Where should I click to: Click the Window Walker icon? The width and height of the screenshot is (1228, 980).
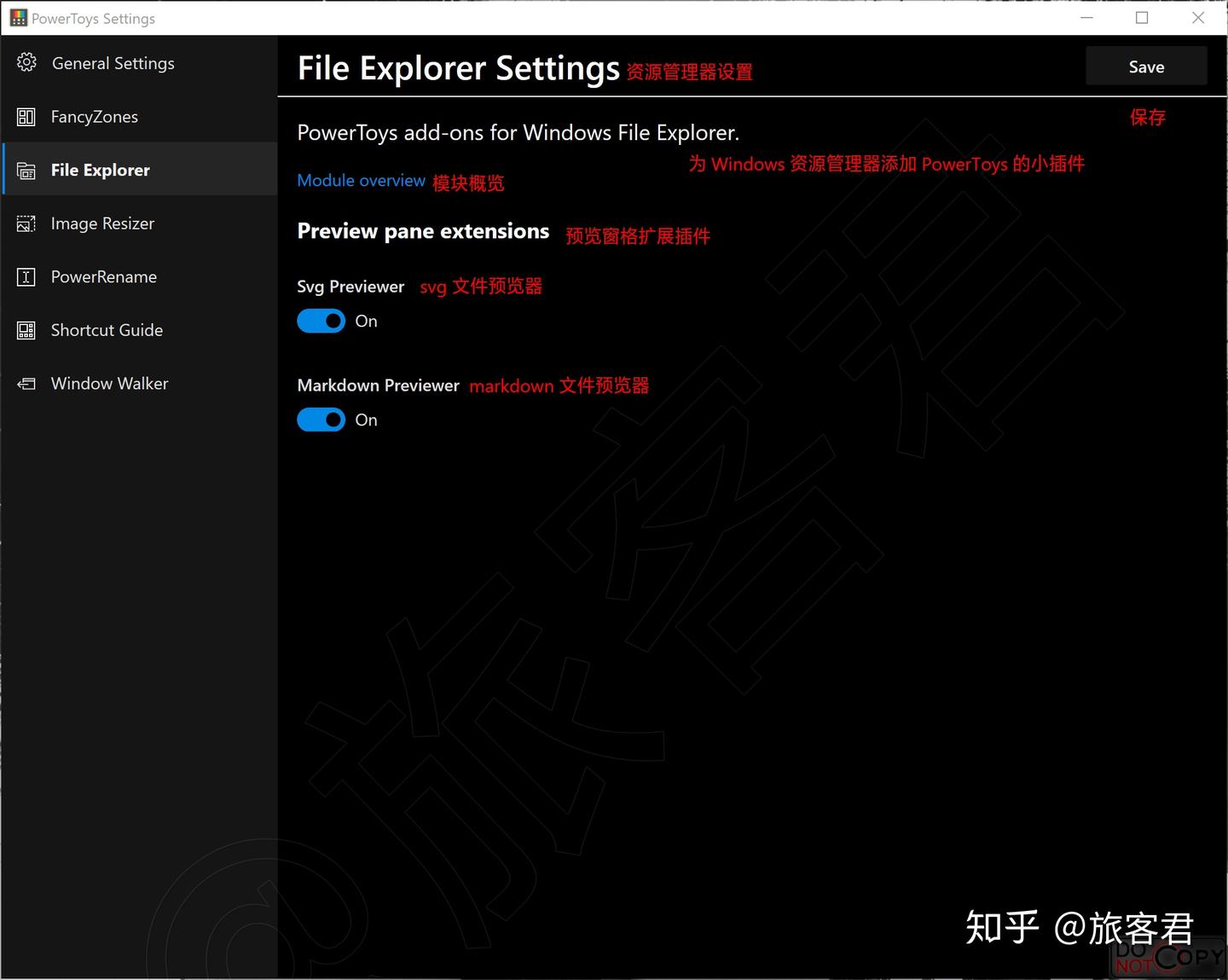click(x=26, y=383)
